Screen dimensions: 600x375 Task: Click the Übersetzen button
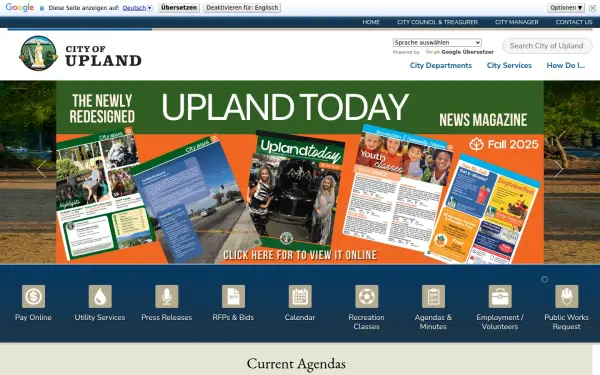179,8
